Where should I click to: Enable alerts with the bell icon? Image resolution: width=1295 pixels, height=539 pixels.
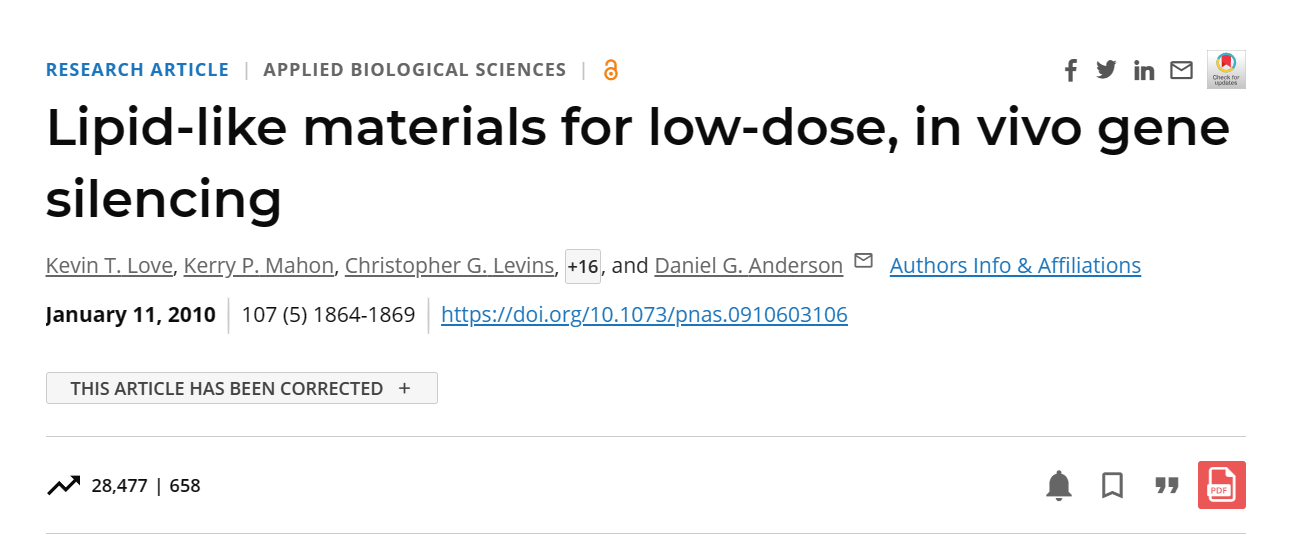point(1058,486)
